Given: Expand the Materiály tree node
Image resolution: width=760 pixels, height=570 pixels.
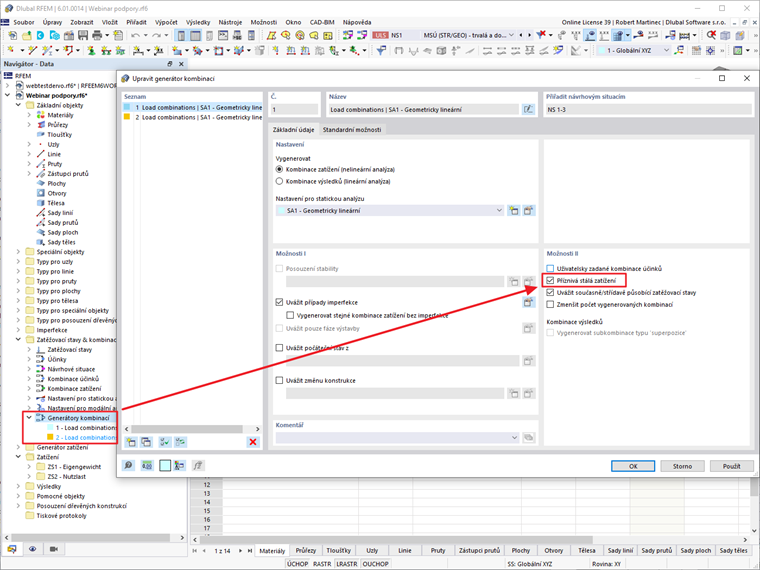Looking at the screenshot, I should pyautogui.click(x=29, y=115).
